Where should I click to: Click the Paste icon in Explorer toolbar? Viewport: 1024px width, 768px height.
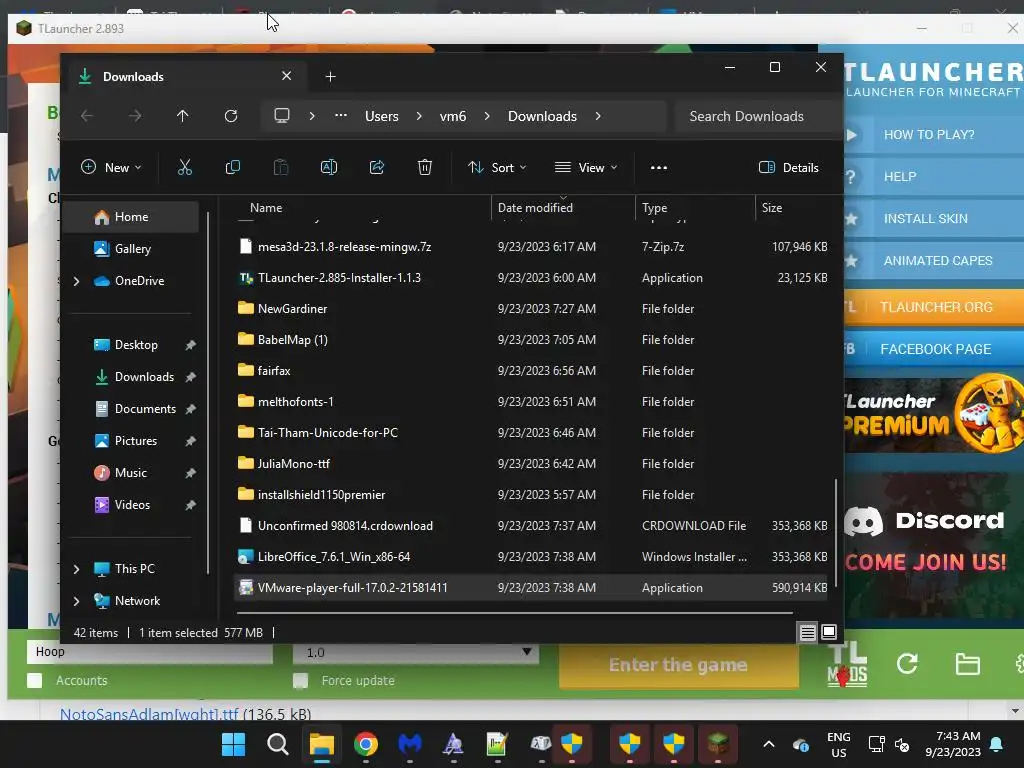[281, 167]
